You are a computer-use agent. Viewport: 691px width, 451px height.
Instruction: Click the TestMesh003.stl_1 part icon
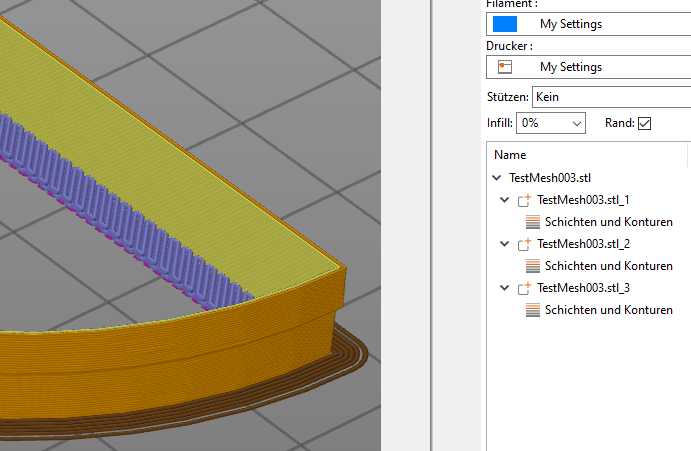pyautogui.click(x=524, y=200)
